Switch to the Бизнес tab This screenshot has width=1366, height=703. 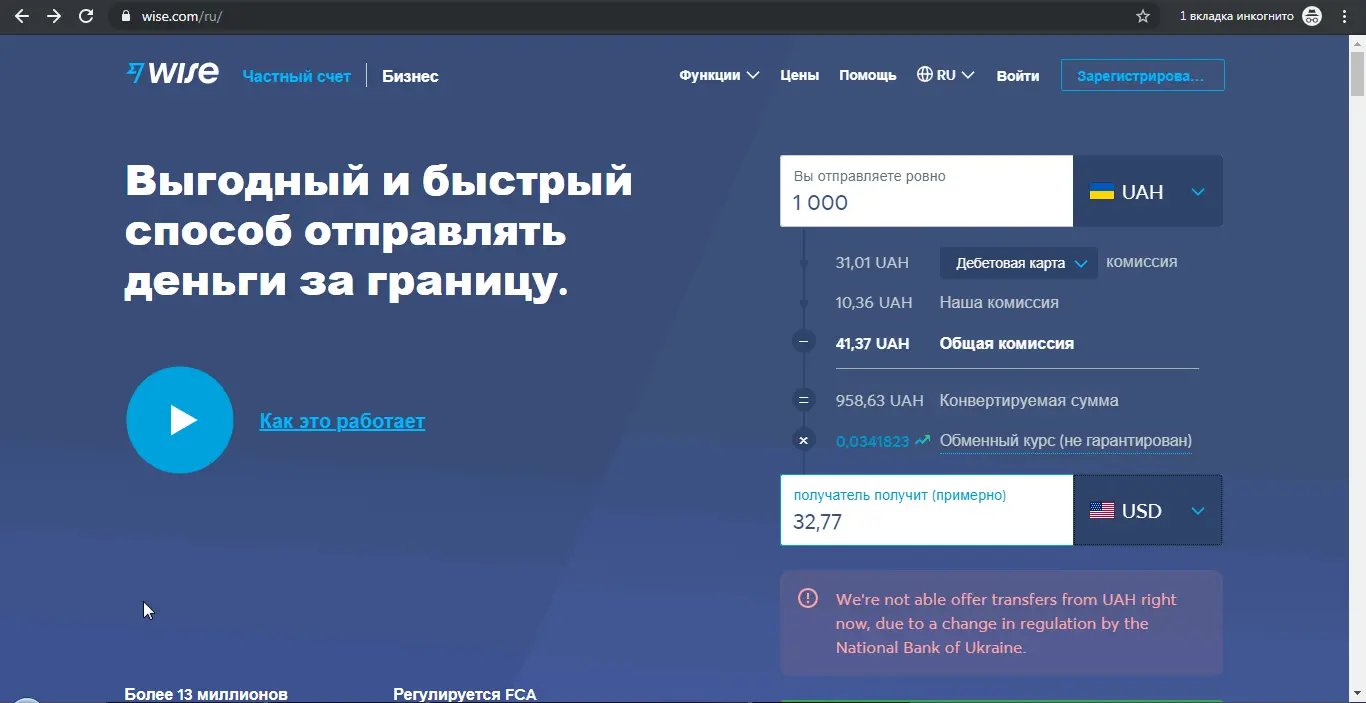pos(410,76)
